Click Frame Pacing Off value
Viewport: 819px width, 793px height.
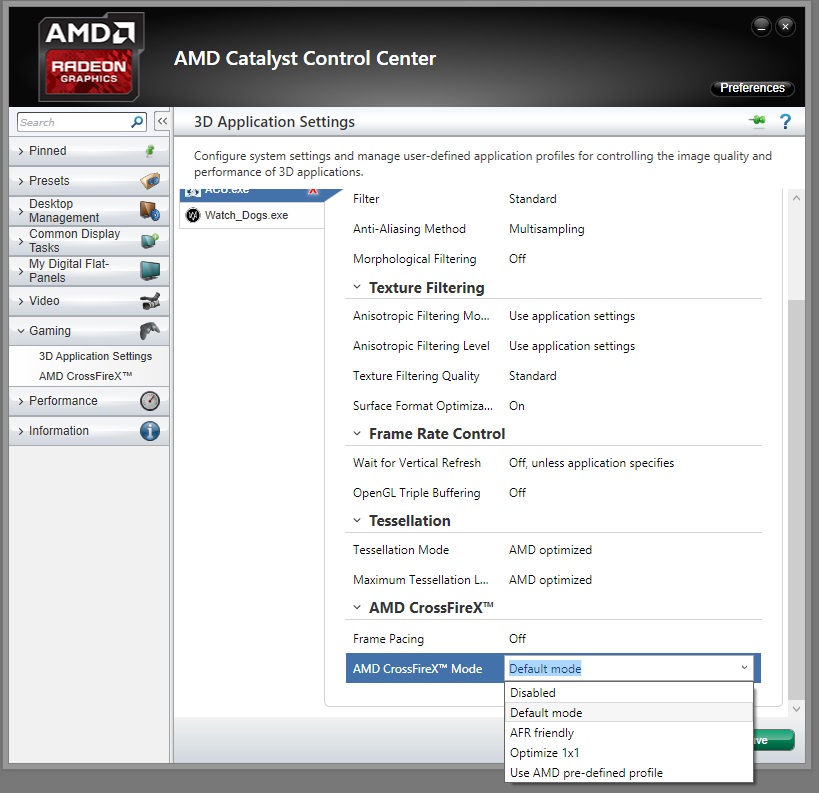point(517,638)
